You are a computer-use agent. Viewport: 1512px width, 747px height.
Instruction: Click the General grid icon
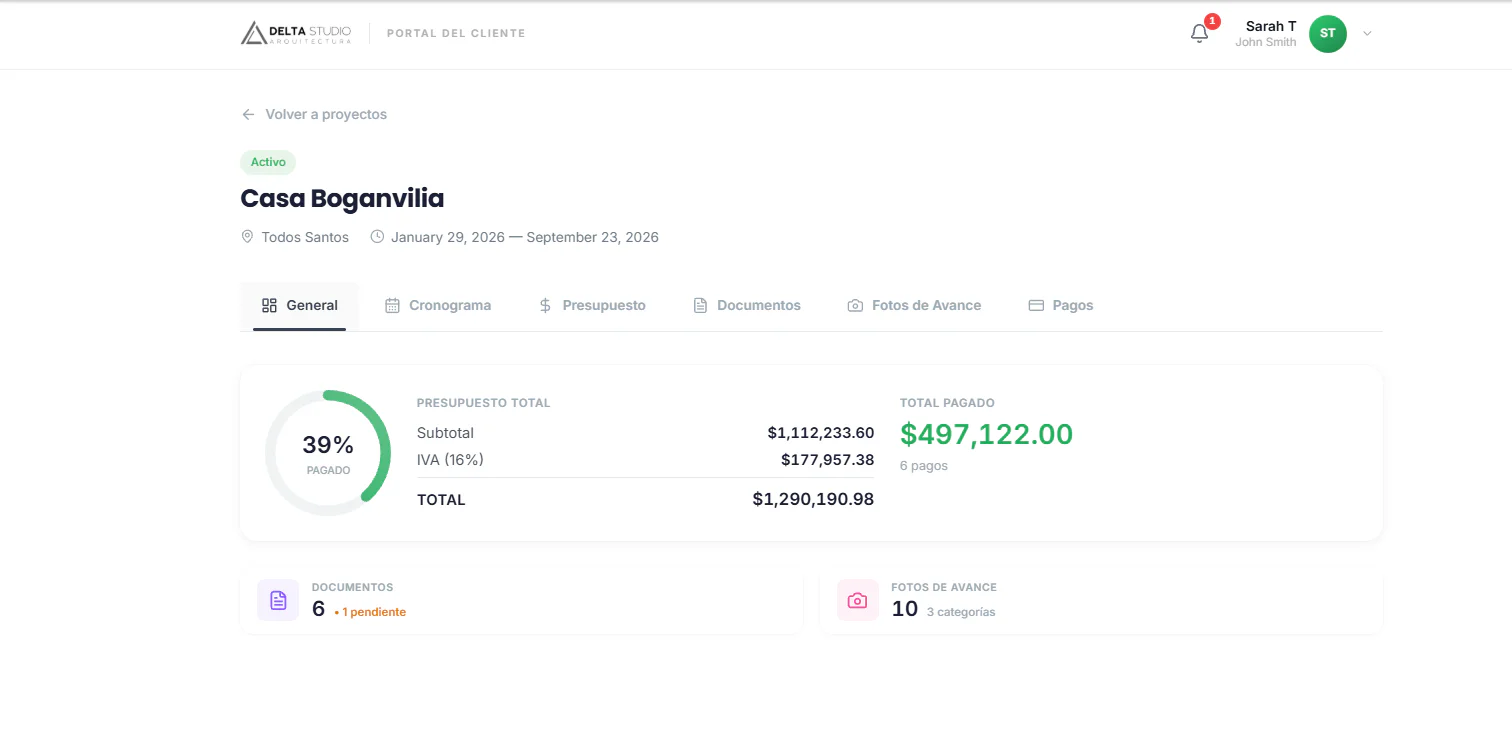[x=269, y=305]
